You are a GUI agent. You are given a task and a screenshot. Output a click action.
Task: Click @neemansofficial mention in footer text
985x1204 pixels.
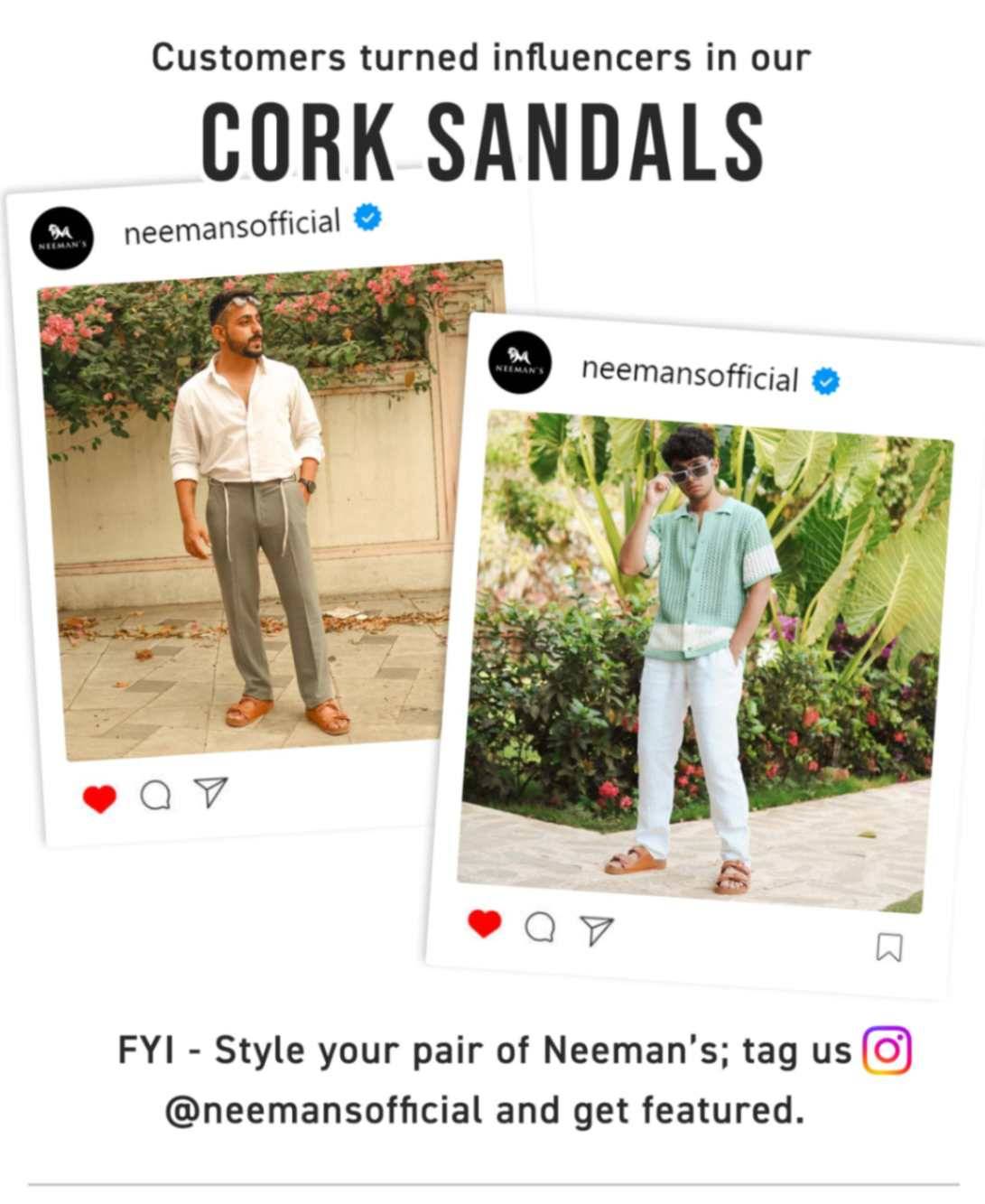[323, 1110]
